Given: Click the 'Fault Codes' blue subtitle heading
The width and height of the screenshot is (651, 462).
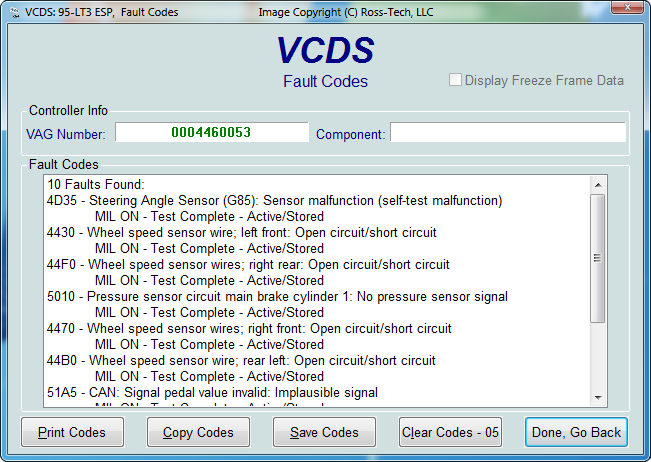Looking at the screenshot, I should (x=326, y=81).
